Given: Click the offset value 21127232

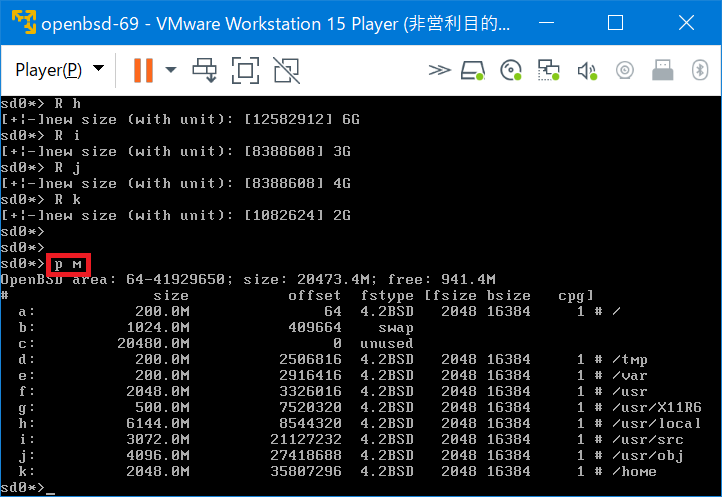Looking at the screenshot, I should click(x=306, y=439).
